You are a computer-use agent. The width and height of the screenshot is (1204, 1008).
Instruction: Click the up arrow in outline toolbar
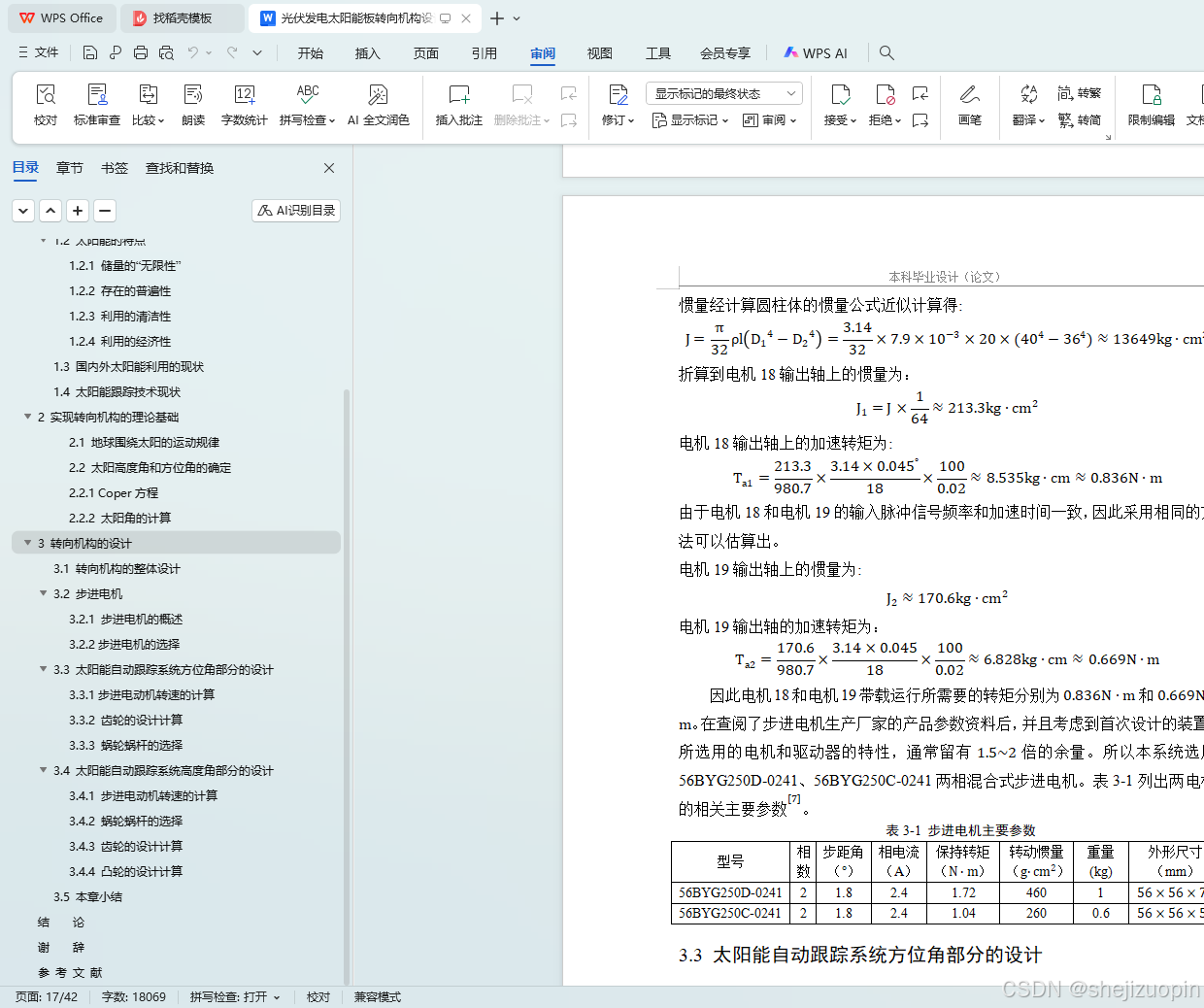point(51,210)
